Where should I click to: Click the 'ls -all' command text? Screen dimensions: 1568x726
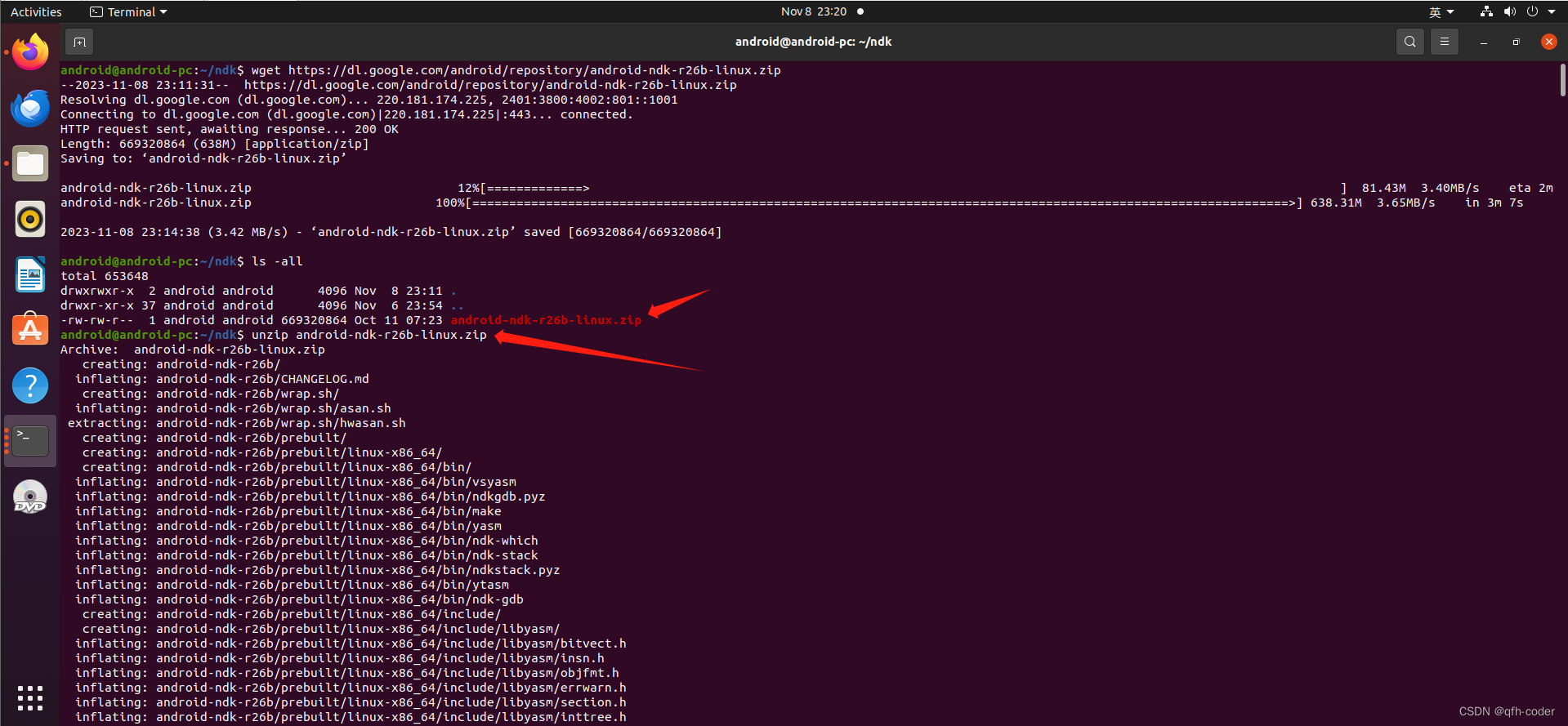pyautogui.click(x=277, y=261)
